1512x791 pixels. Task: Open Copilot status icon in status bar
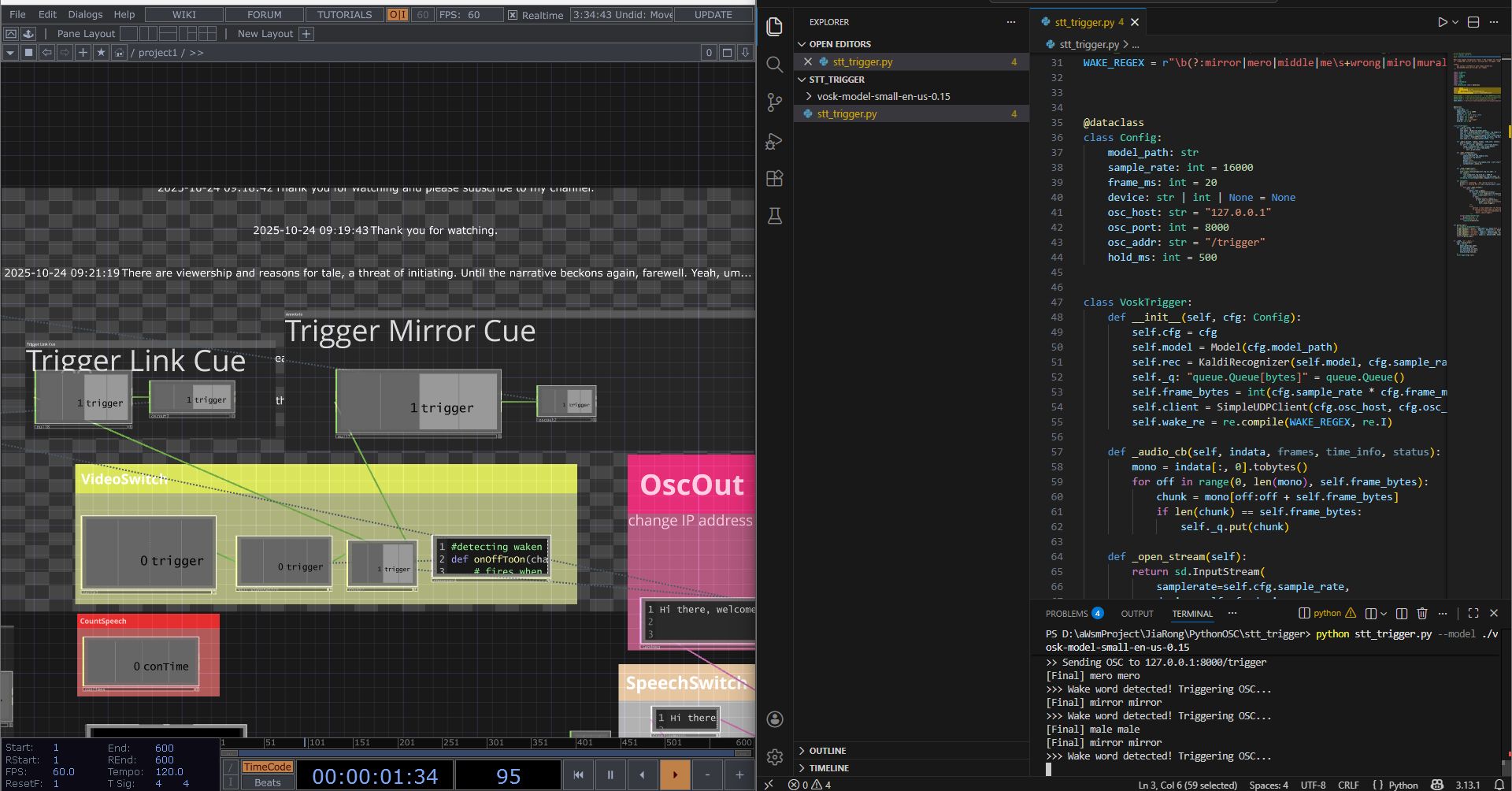pyautogui.click(x=1437, y=785)
